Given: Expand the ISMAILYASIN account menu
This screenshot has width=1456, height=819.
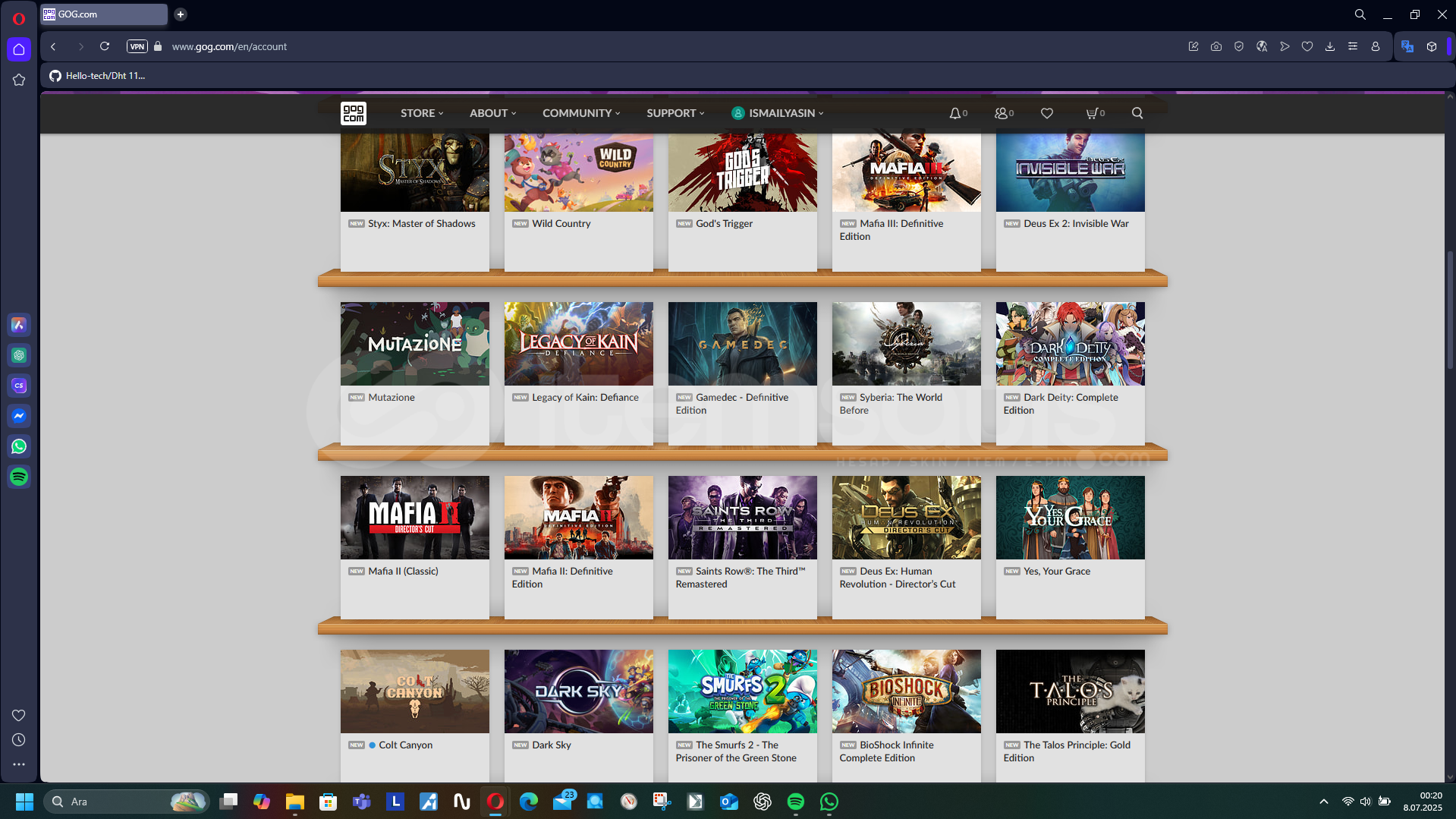Looking at the screenshot, I should pyautogui.click(x=778, y=113).
